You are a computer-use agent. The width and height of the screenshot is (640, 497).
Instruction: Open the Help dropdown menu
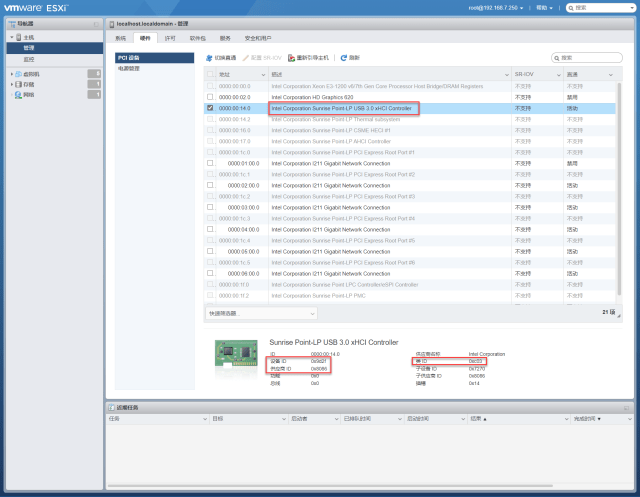coord(544,8)
